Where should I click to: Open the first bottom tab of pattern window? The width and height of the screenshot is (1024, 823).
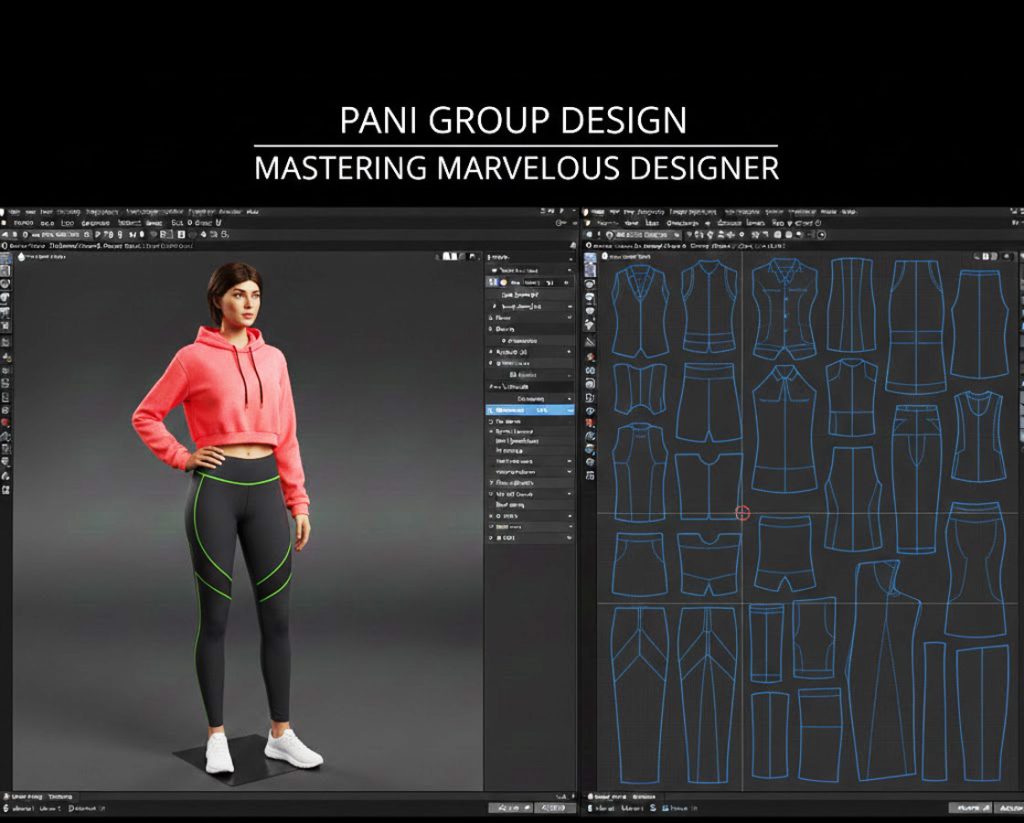coord(607,797)
